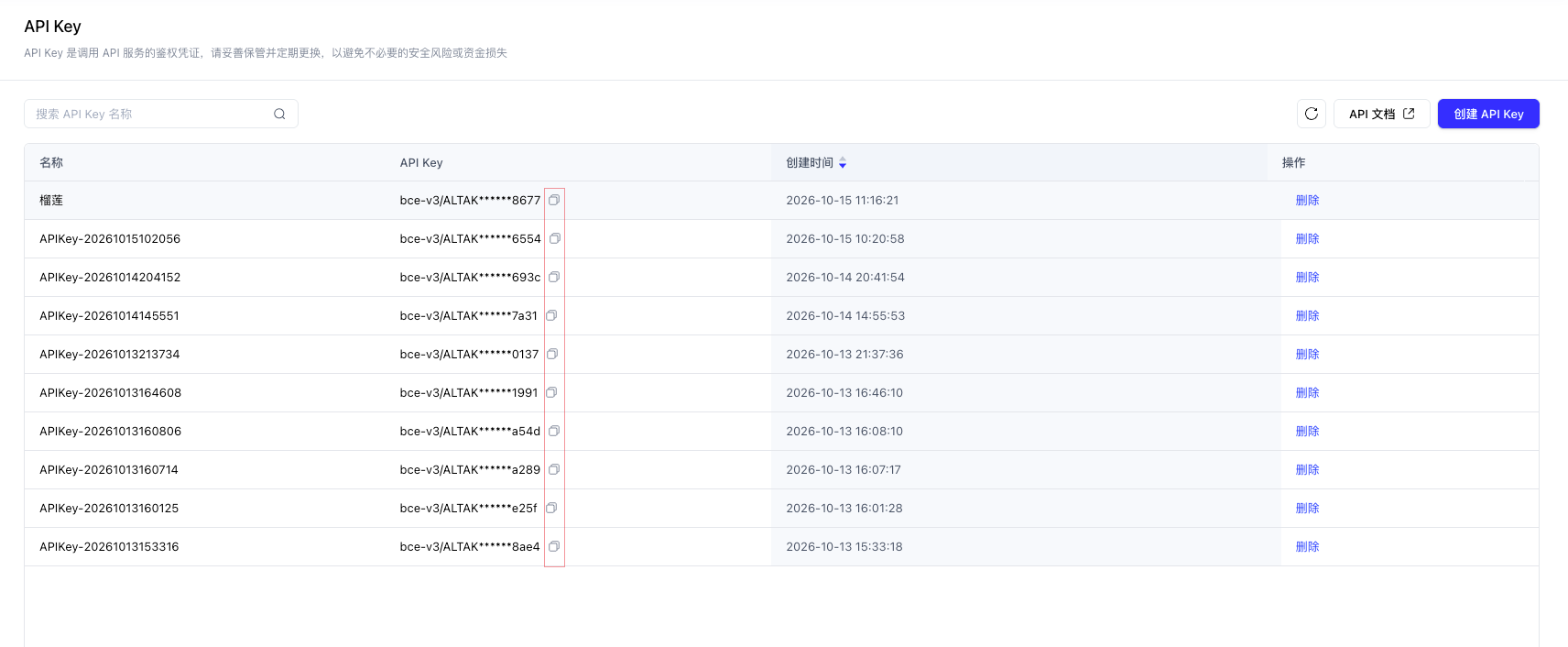Delete APIKey-20261013213734
The width and height of the screenshot is (1568, 647).
(x=1307, y=355)
